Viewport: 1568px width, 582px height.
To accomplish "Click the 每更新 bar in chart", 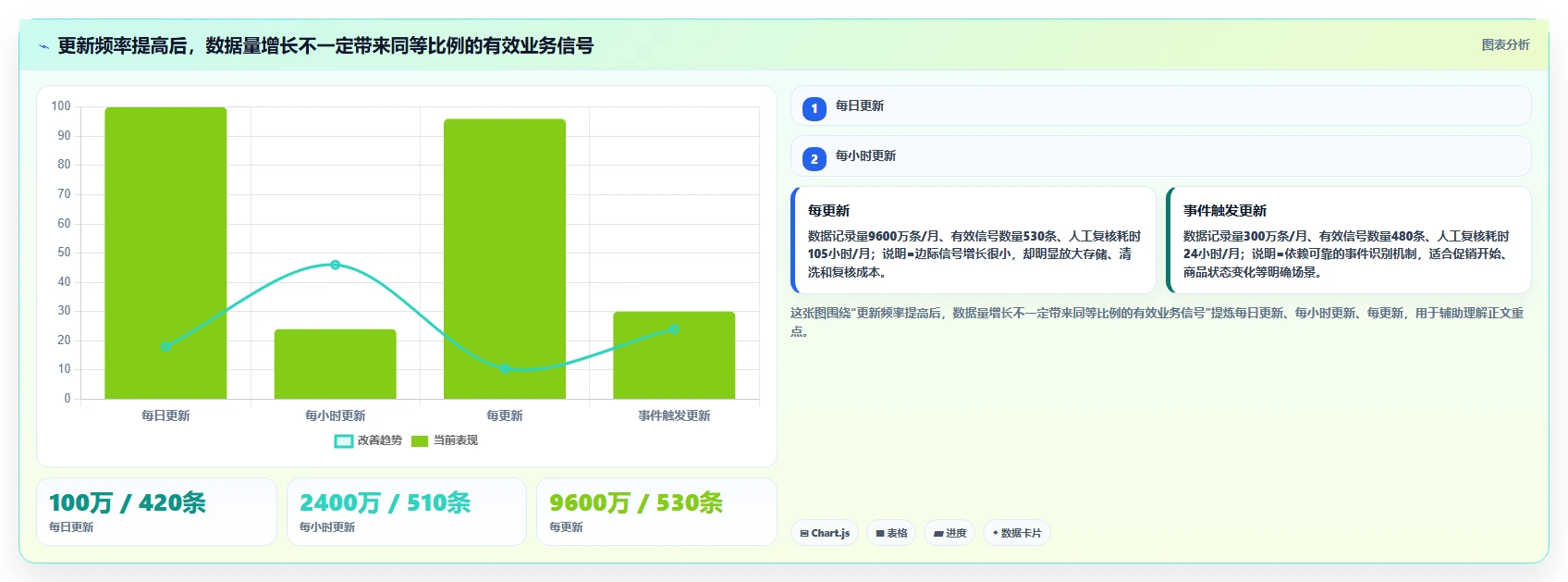I will (505, 259).
